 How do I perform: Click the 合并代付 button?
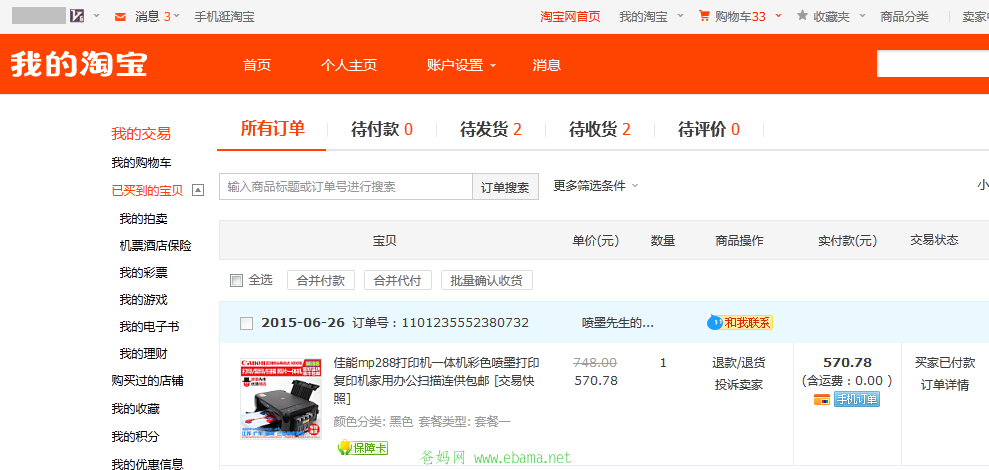pyautogui.click(x=397, y=281)
